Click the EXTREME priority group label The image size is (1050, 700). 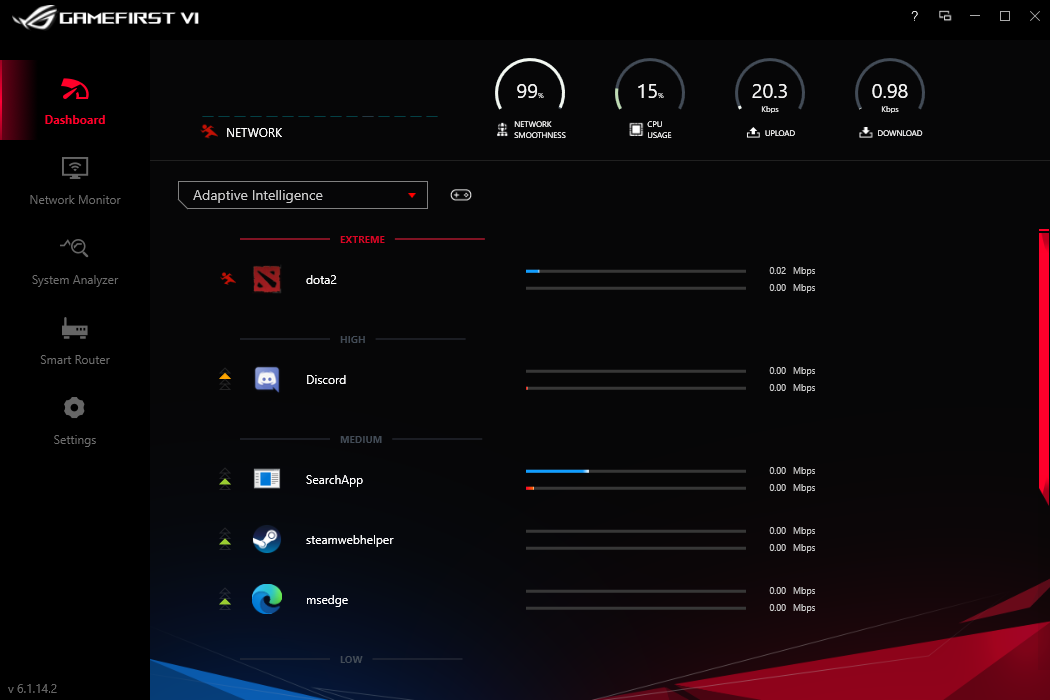[362, 239]
